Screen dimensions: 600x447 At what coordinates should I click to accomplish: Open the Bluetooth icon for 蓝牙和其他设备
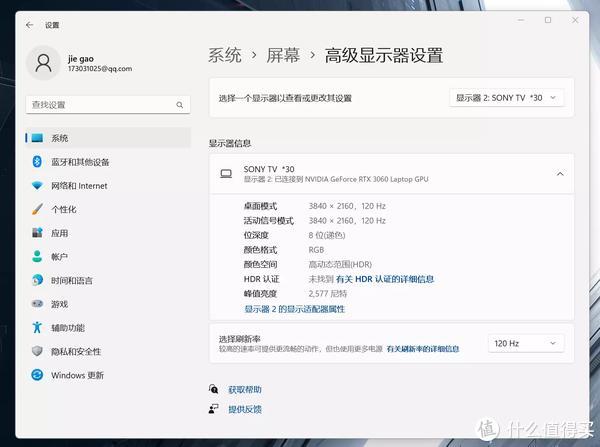pos(37,162)
